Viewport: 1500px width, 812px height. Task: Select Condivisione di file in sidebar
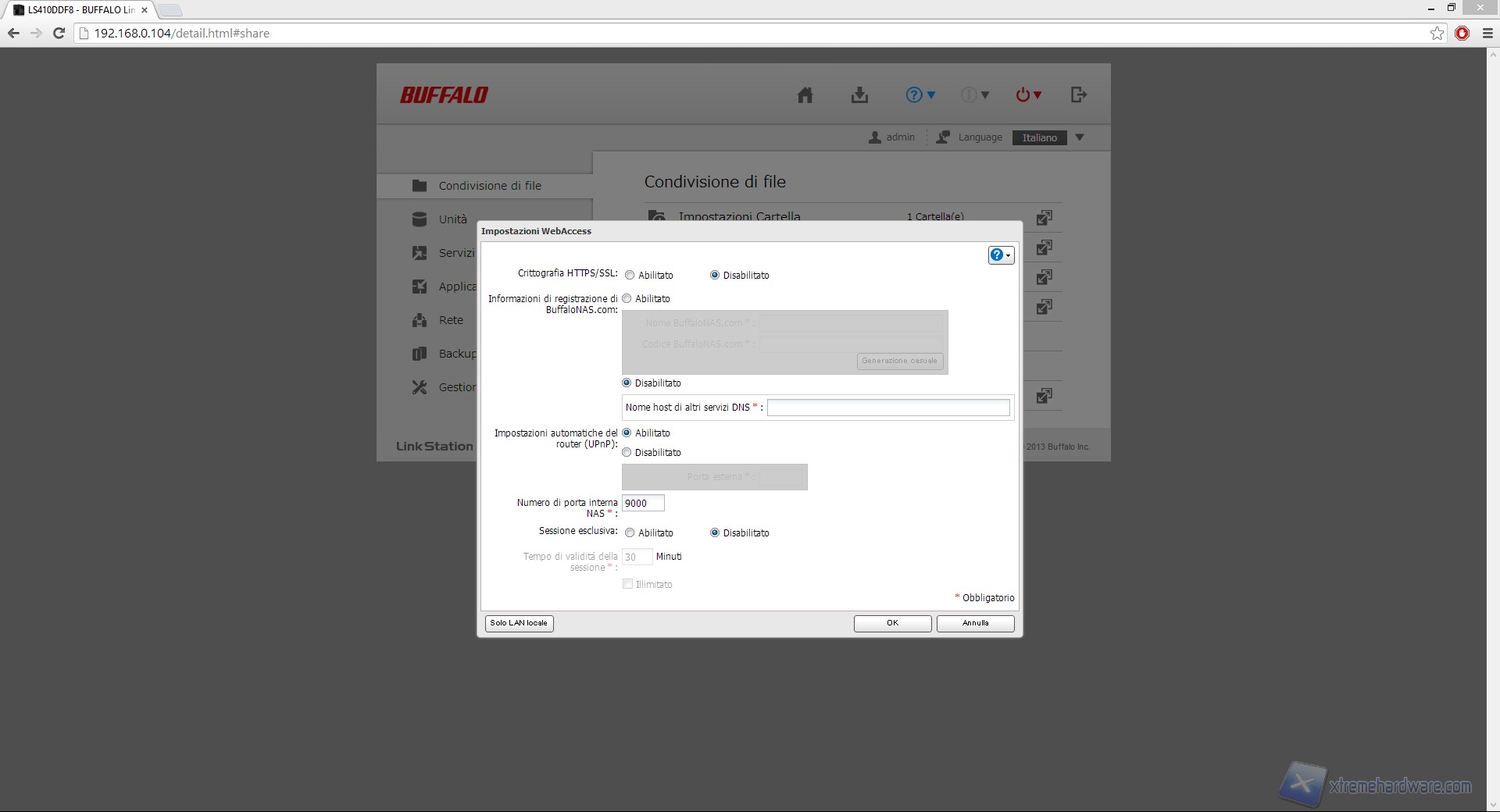click(x=489, y=186)
